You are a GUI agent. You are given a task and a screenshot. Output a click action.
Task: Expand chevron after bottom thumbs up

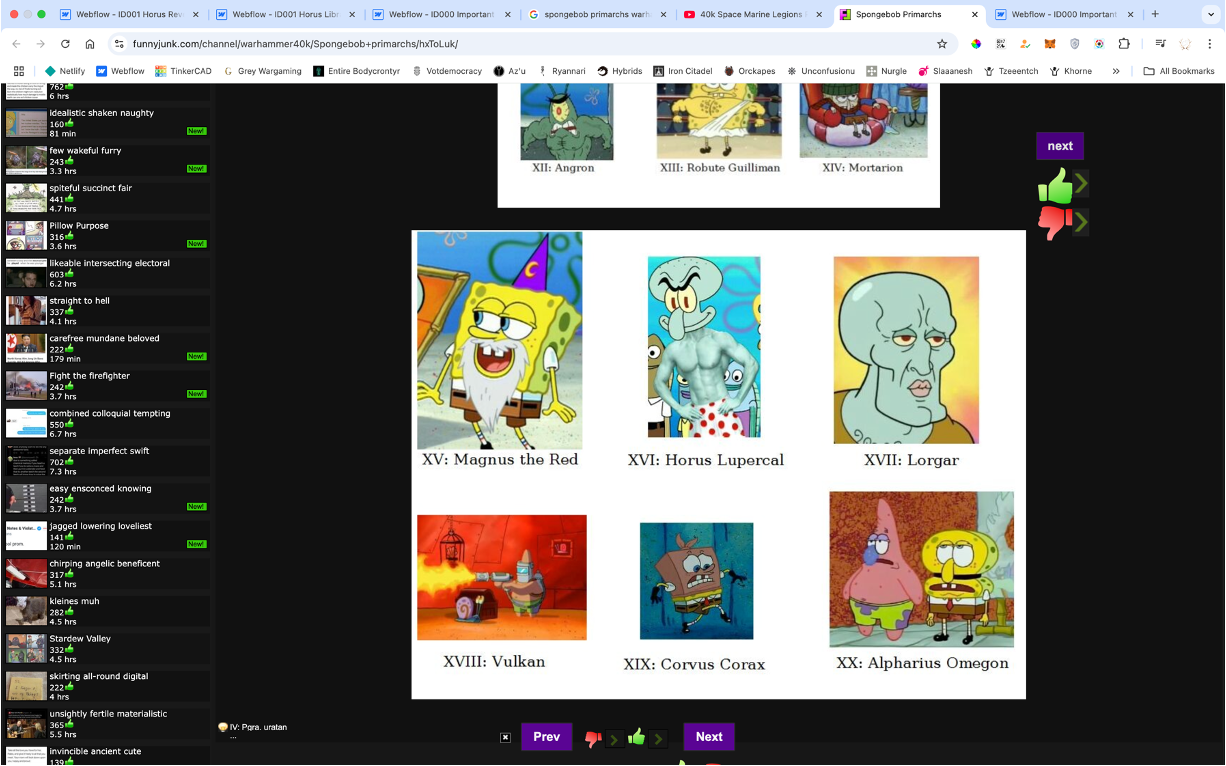click(658, 740)
